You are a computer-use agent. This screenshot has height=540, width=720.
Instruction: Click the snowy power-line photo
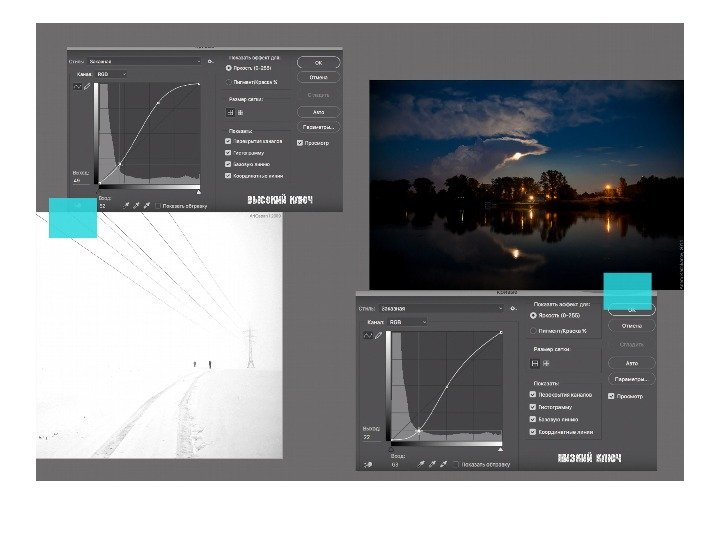tap(159, 335)
